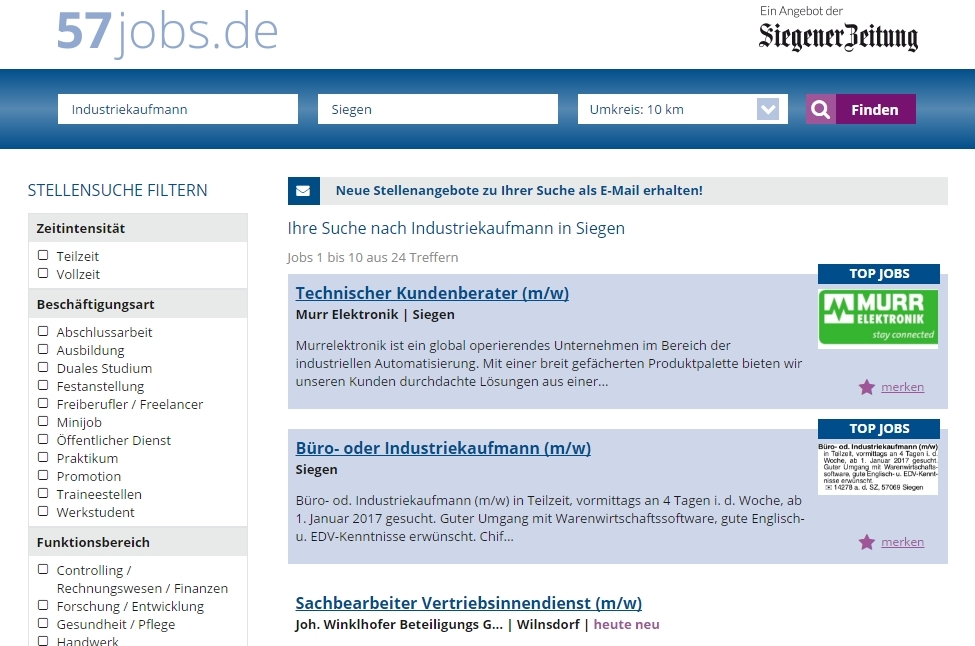Click the envelope email alert icon
The height and width of the screenshot is (646, 975).
pos(303,191)
